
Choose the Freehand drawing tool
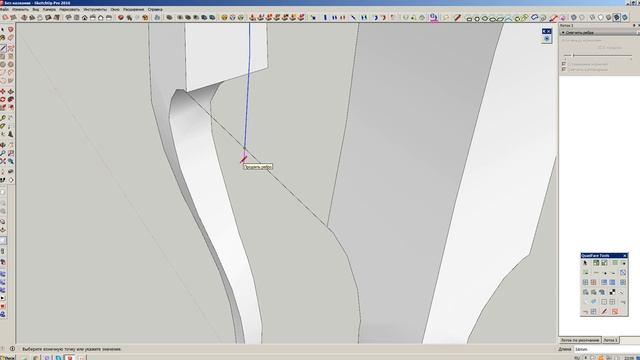(x=11, y=48)
